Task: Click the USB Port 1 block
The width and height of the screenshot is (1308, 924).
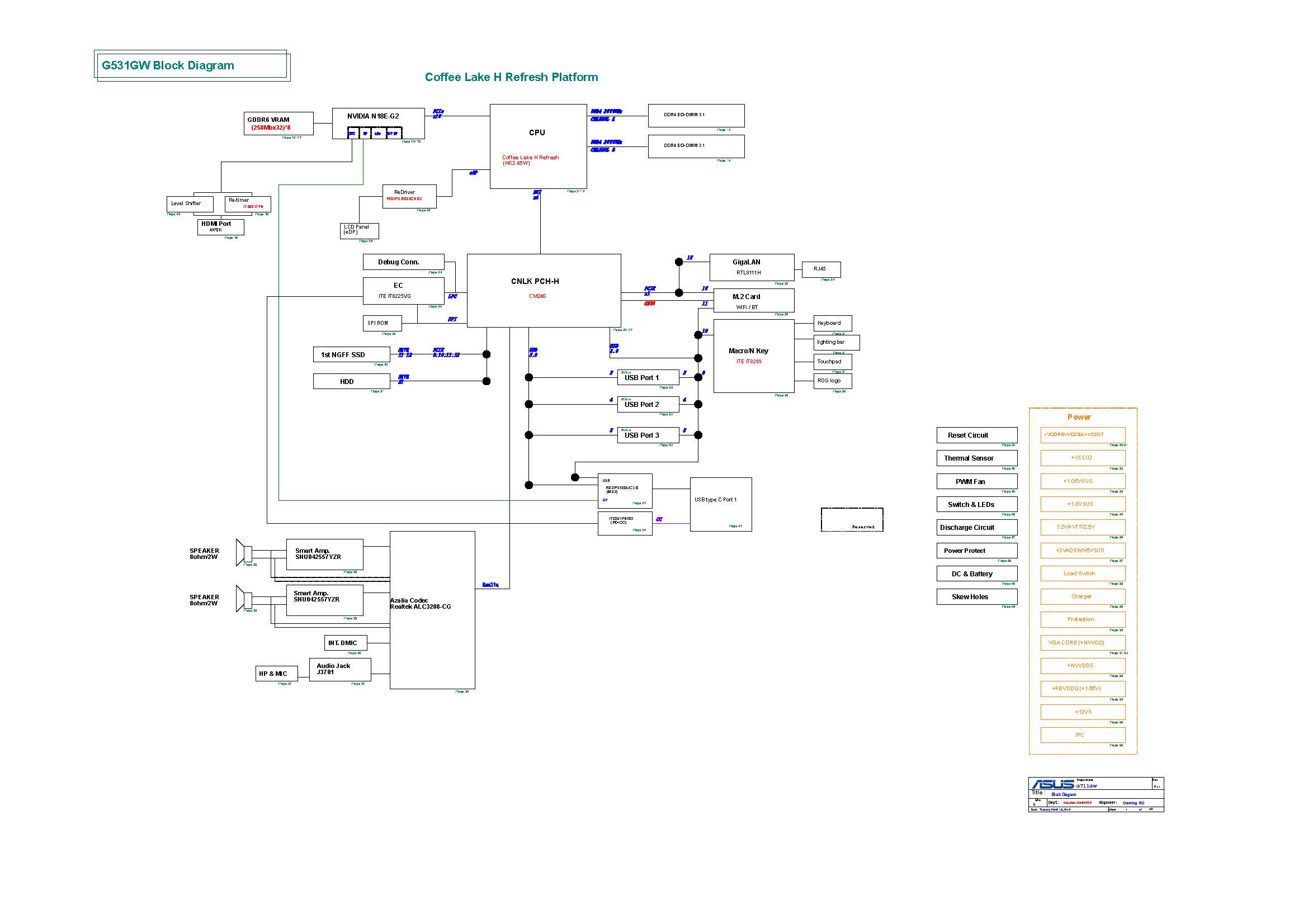Action: click(x=648, y=377)
